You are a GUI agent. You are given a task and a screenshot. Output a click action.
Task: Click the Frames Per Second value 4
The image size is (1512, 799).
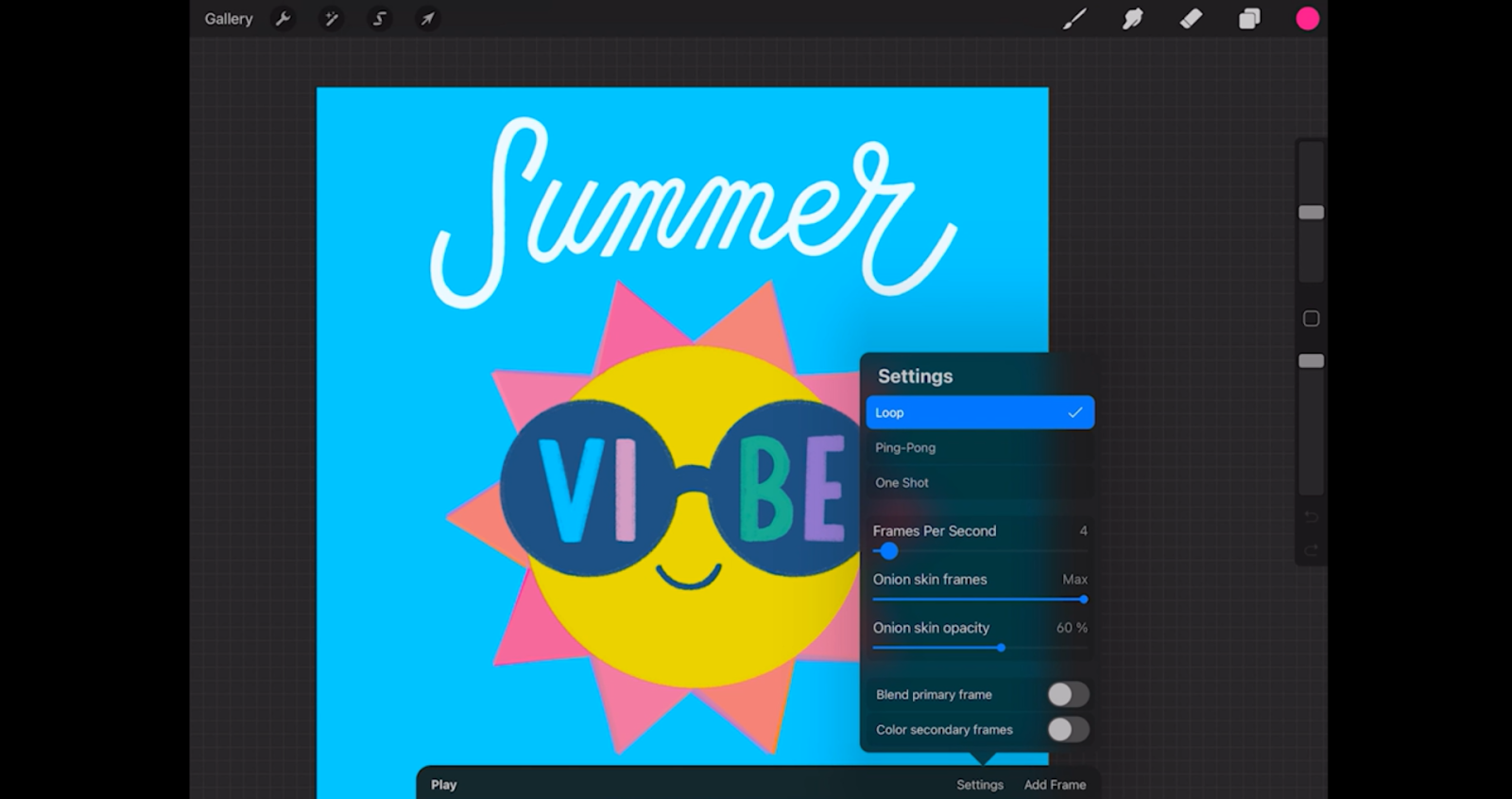coord(1083,530)
